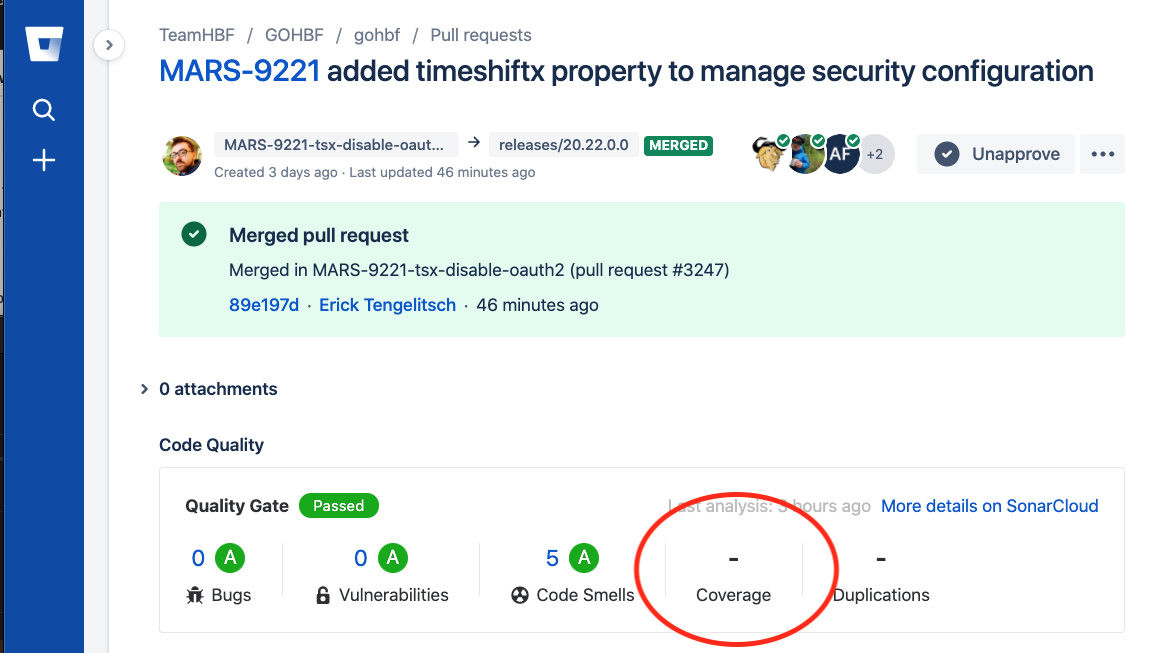
Task: Show the +2 additional reviewers
Action: point(875,154)
